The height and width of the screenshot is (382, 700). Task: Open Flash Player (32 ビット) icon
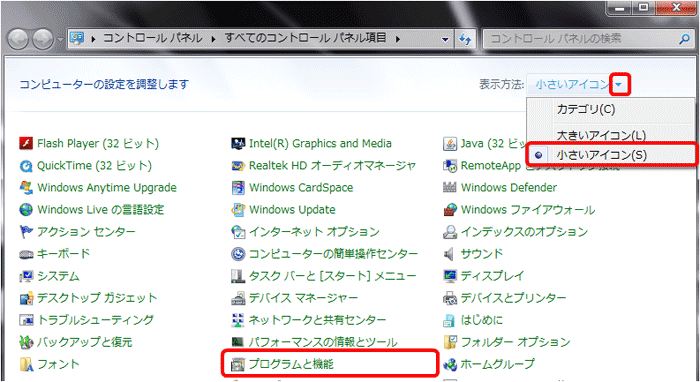tap(26, 143)
